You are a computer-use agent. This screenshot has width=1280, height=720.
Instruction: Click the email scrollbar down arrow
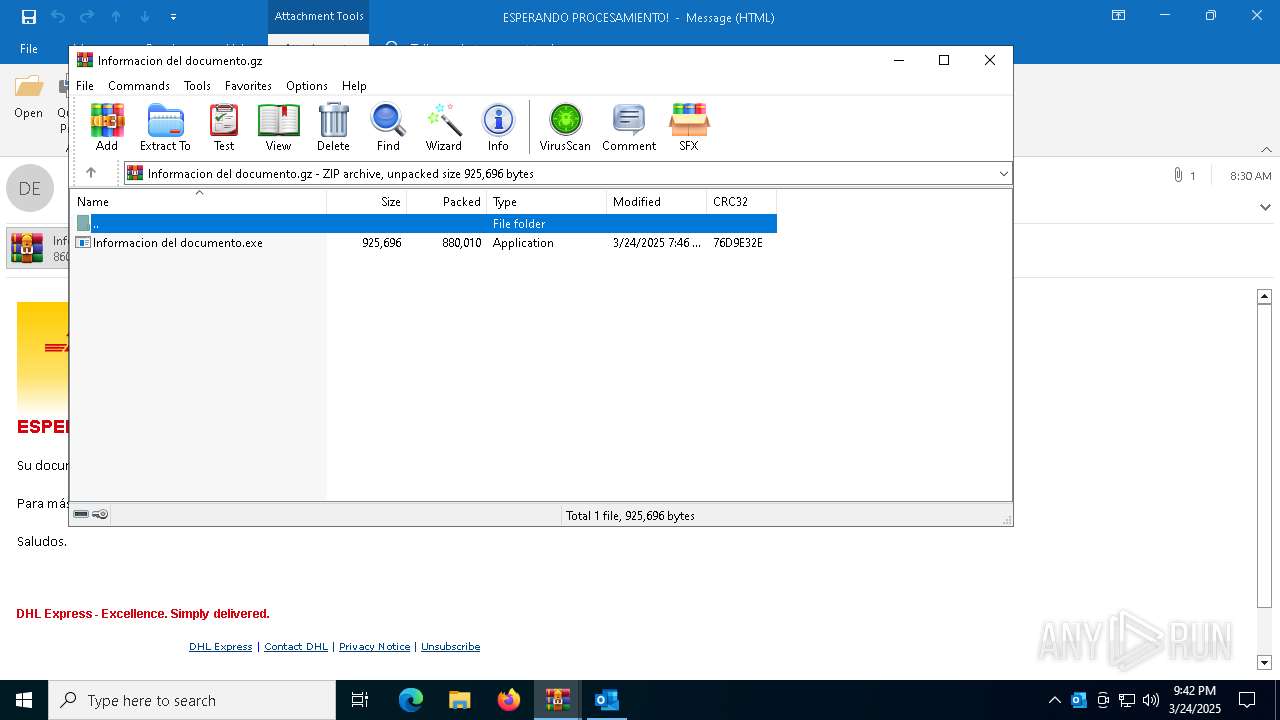[x=1264, y=662]
